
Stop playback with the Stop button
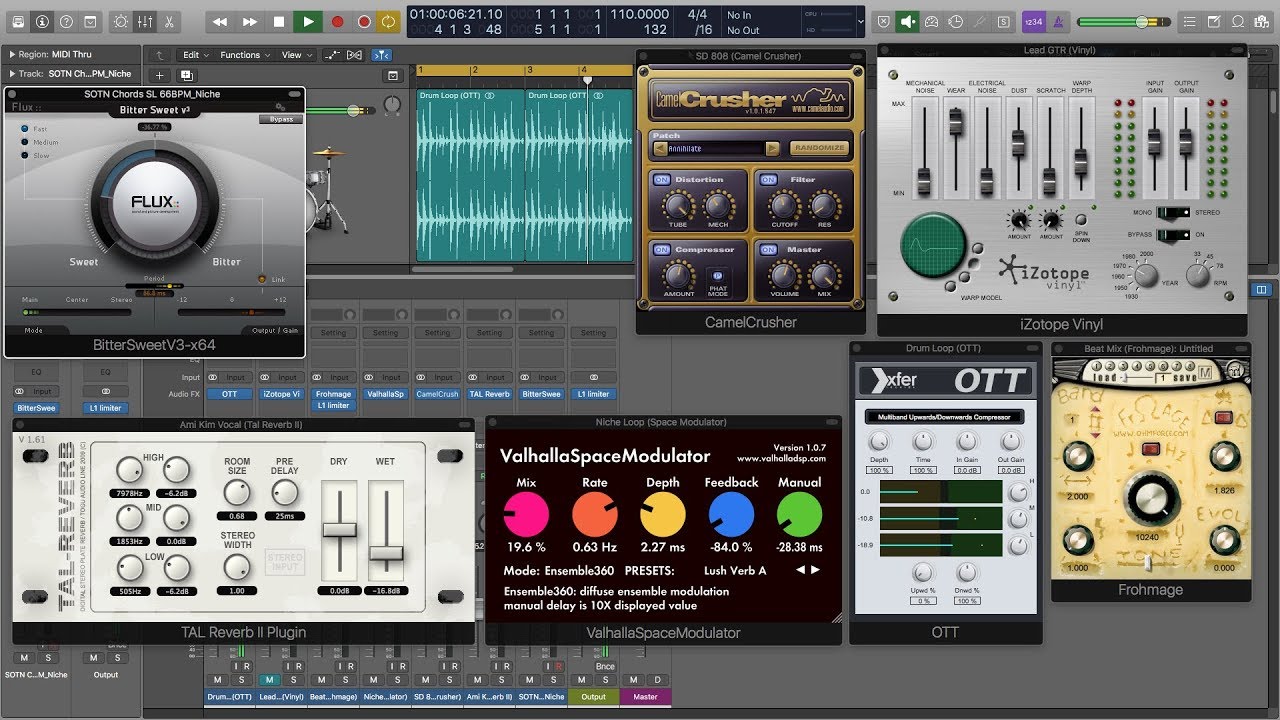click(x=279, y=21)
